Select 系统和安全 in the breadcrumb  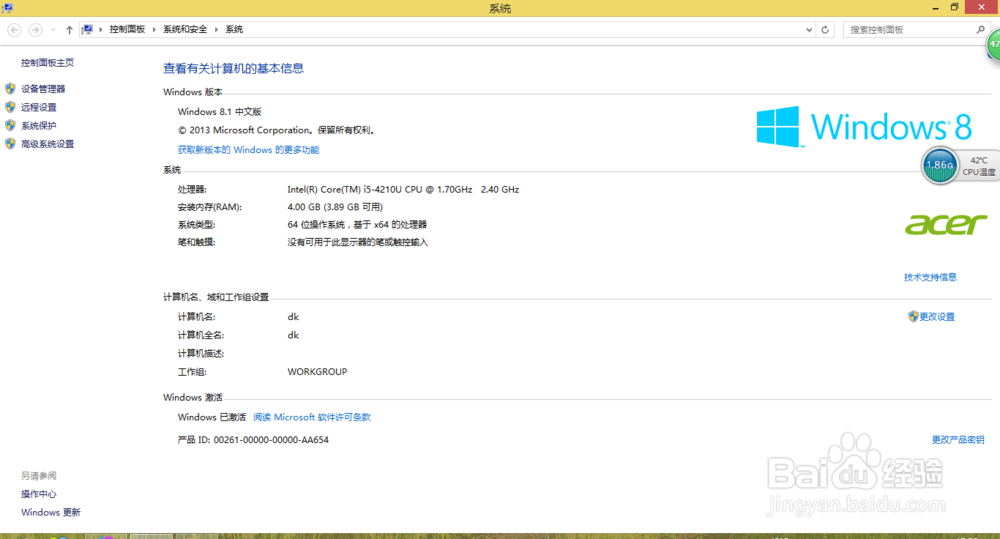click(185, 29)
